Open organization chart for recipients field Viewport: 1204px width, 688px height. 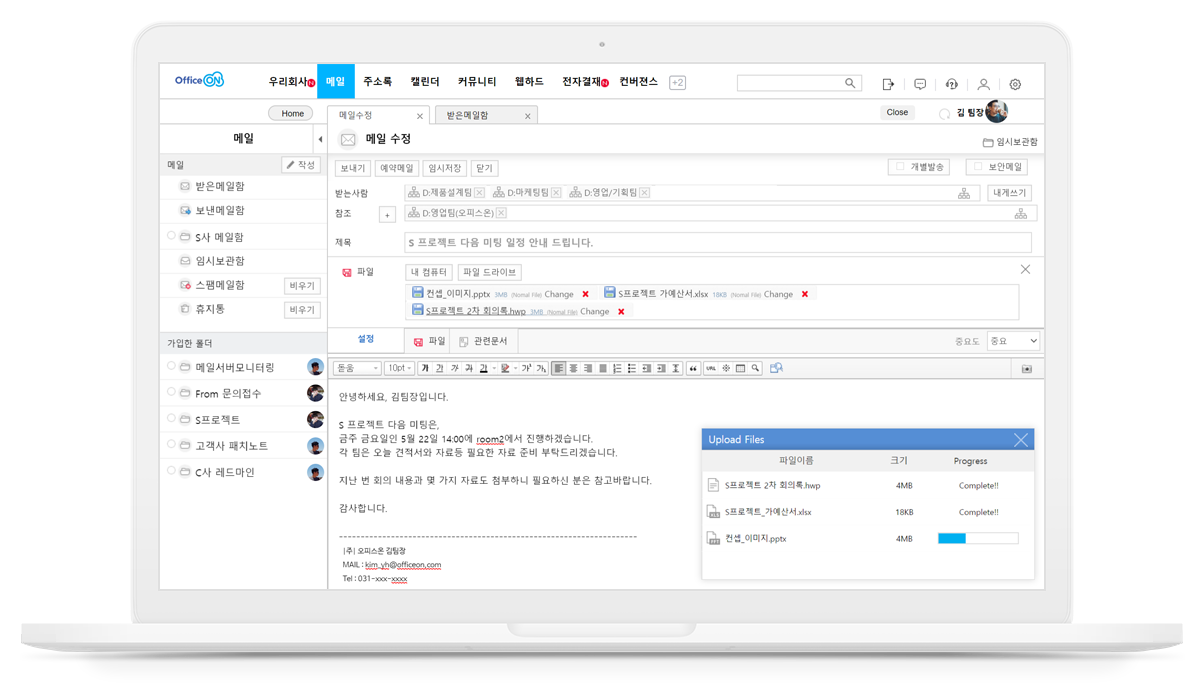point(964,193)
